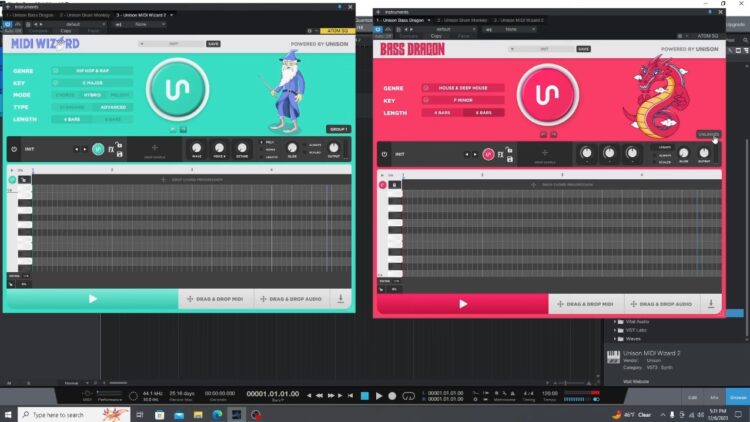Select Chords mode in MIDI Wizard

(x=65, y=95)
